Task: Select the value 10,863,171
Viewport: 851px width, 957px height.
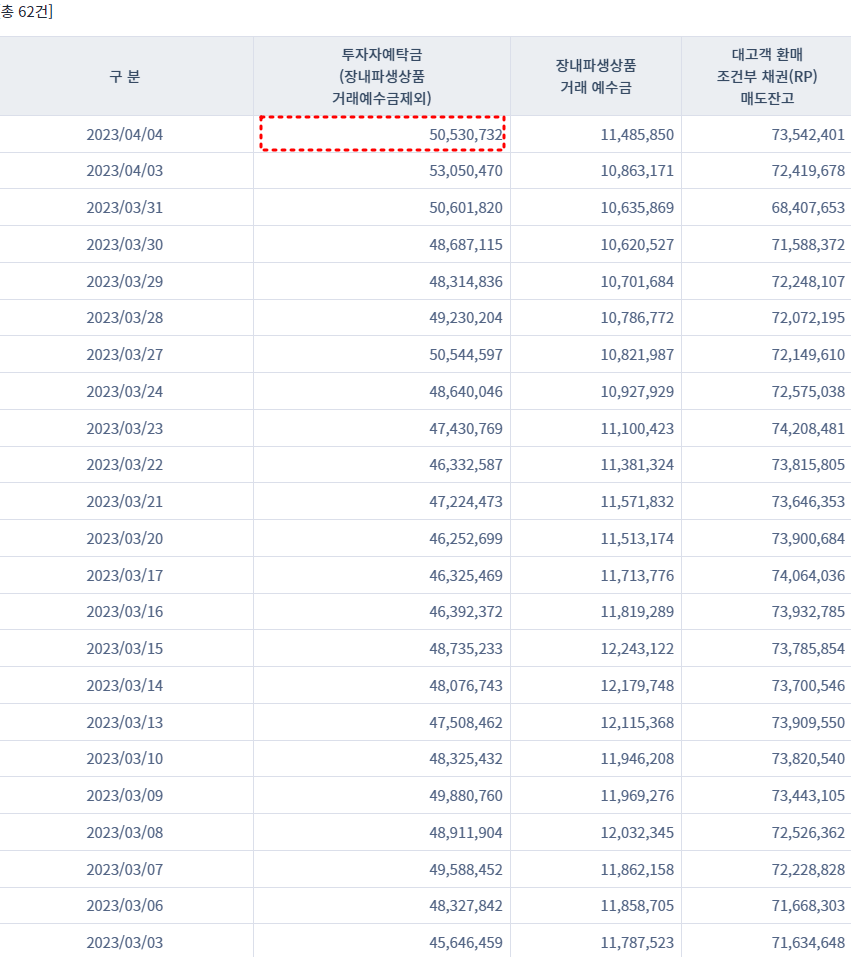Action: (637, 170)
